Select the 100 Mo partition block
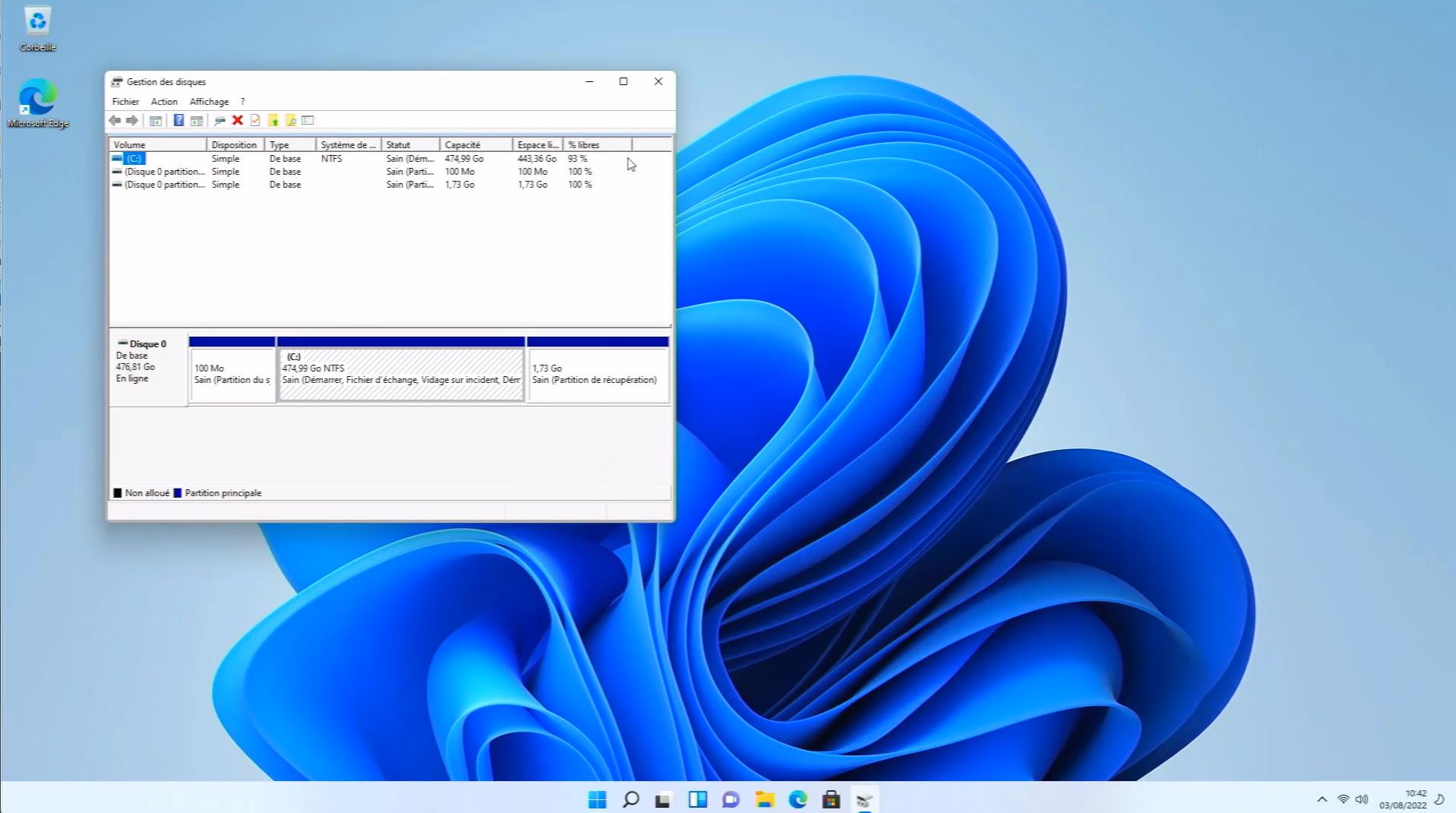Image resolution: width=1456 pixels, height=813 pixels. 232,369
